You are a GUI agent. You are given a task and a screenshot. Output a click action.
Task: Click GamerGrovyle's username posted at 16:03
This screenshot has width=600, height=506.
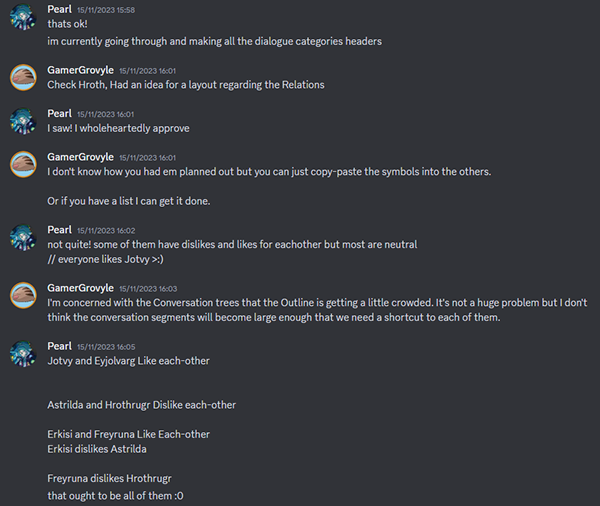pyautogui.click(x=80, y=287)
